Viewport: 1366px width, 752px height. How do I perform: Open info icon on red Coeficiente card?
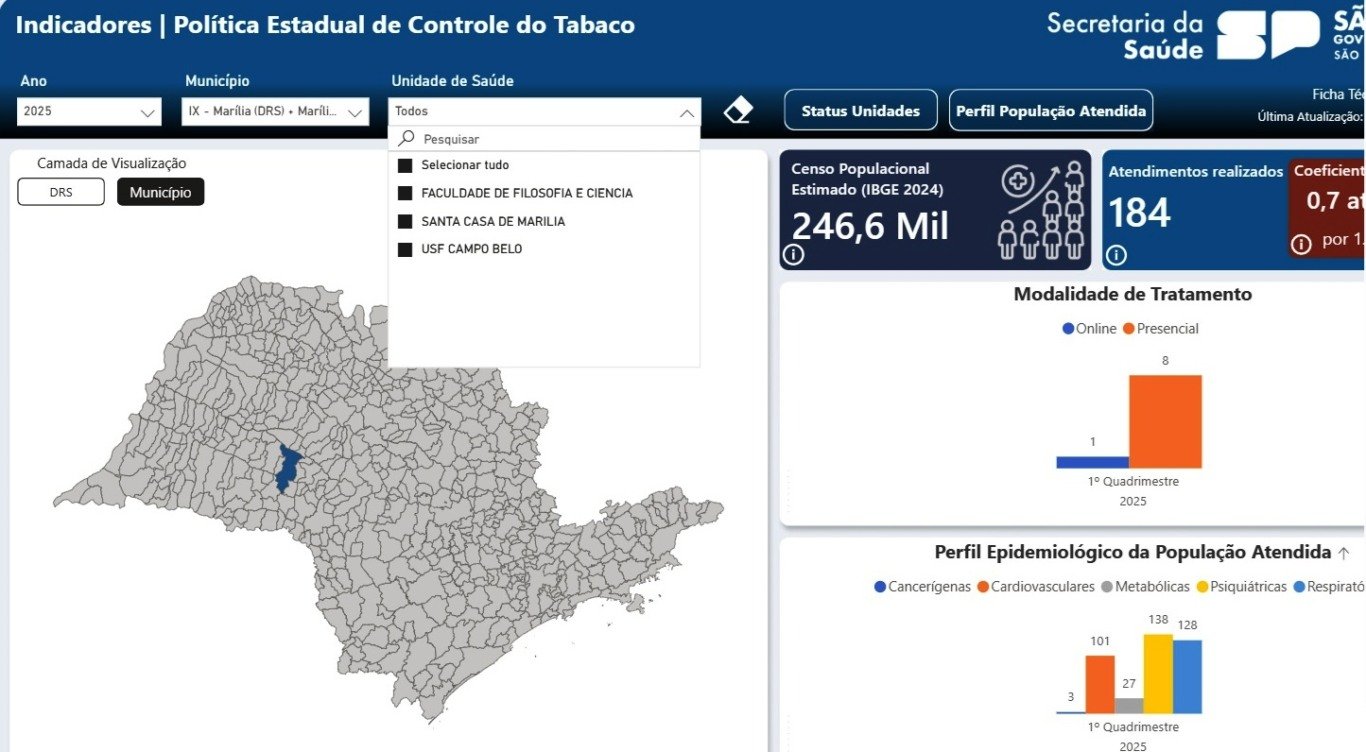coord(1301,244)
